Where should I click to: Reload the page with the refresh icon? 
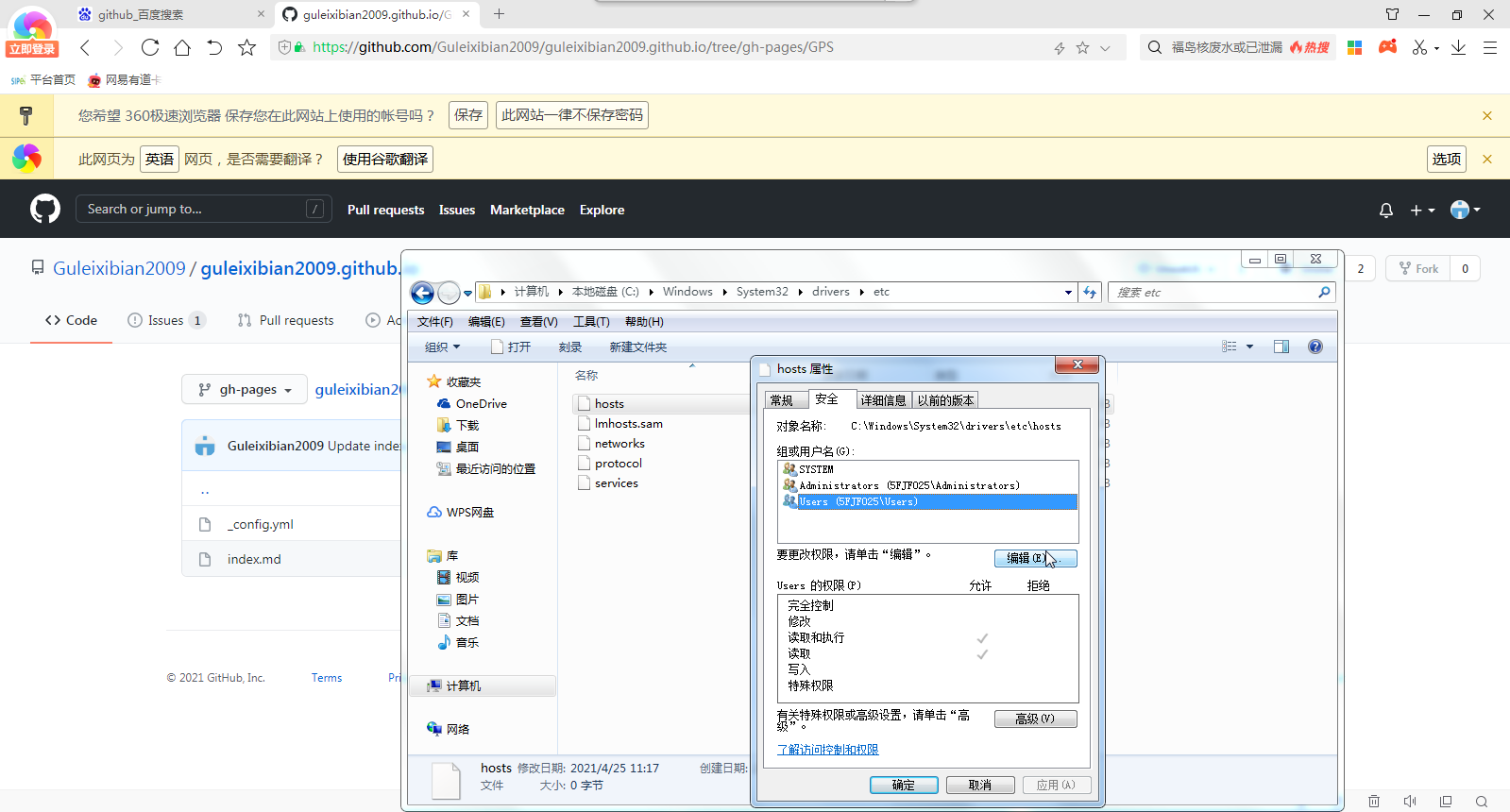pyautogui.click(x=150, y=47)
